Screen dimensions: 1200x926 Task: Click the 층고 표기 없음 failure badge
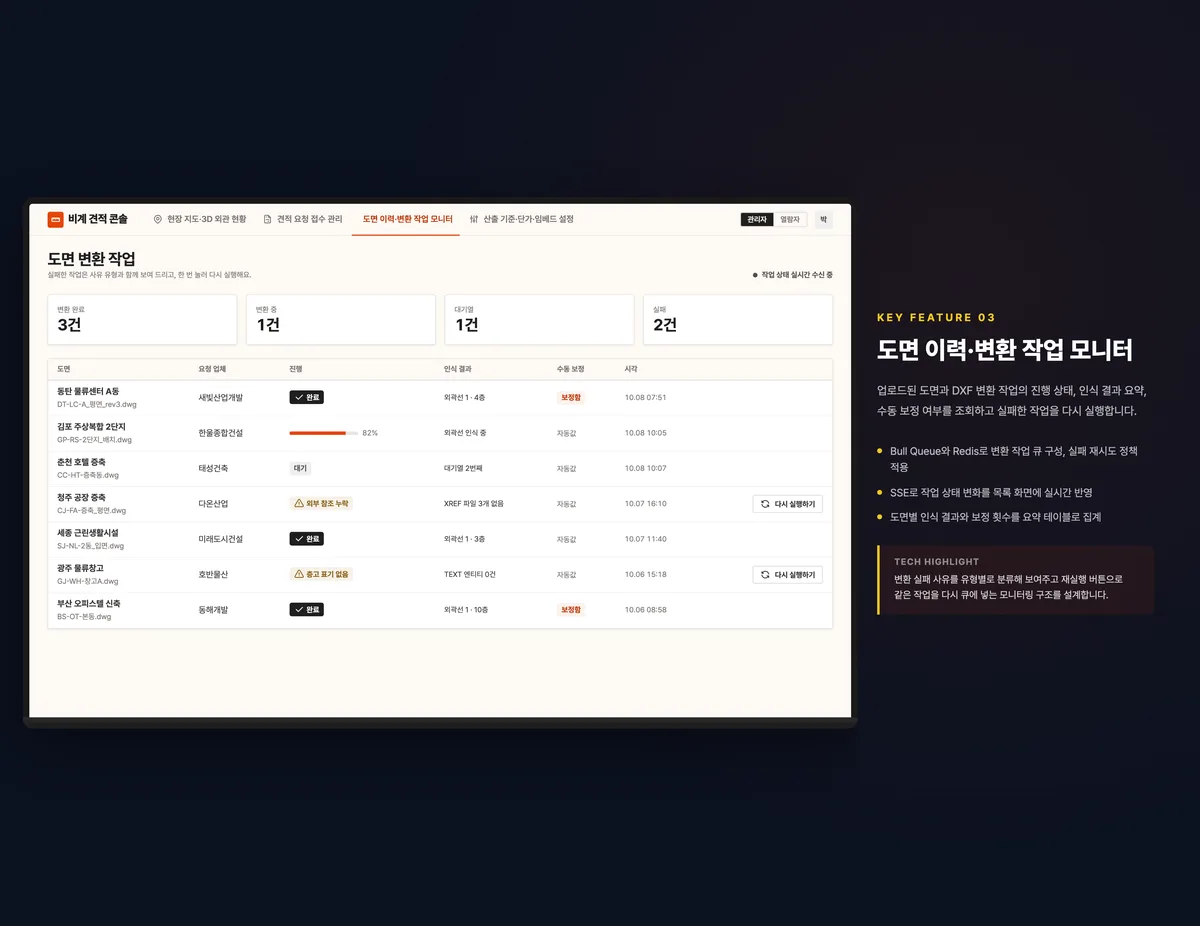point(321,575)
